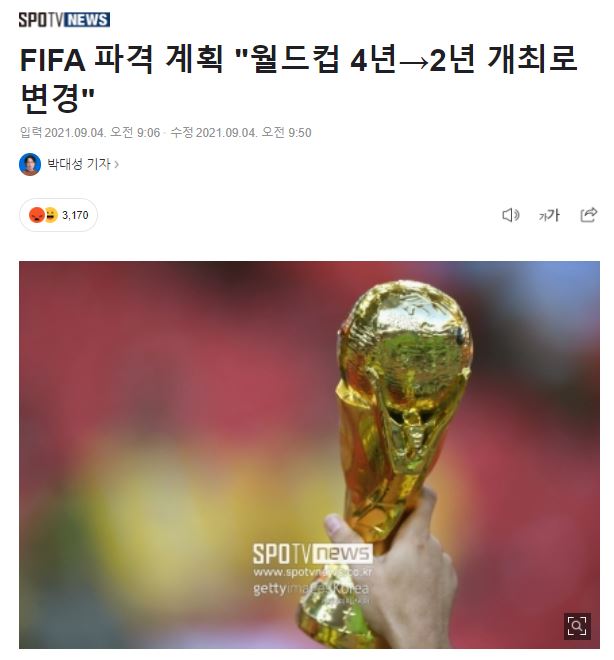
Task: Select the FIFA 파격 계획 headline
Action: pyautogui.click(x=298, y=80)
